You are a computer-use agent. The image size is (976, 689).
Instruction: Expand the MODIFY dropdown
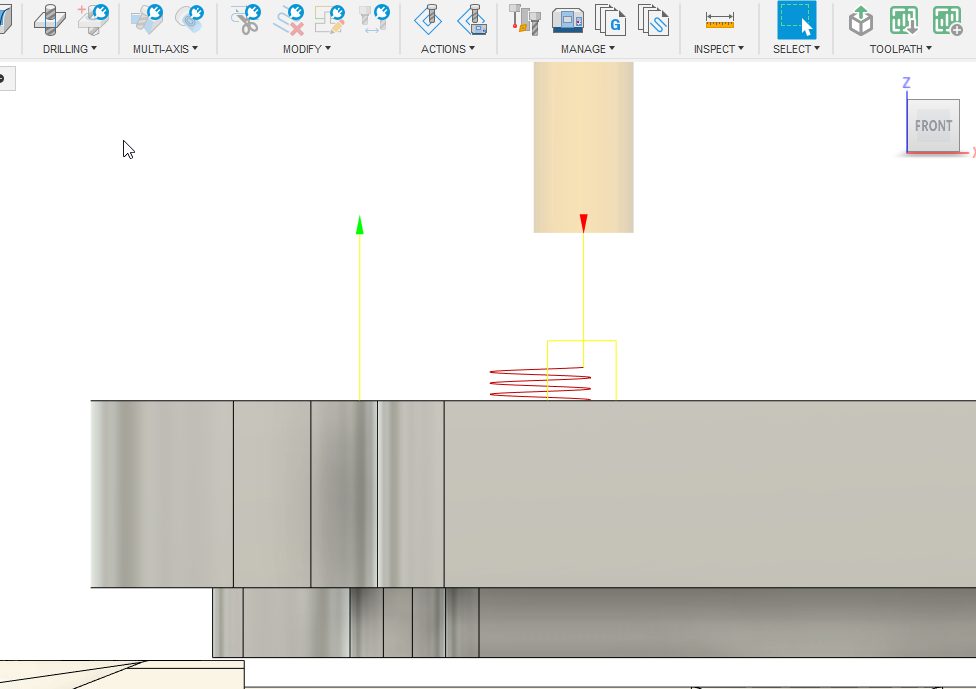tap(305, 48)
